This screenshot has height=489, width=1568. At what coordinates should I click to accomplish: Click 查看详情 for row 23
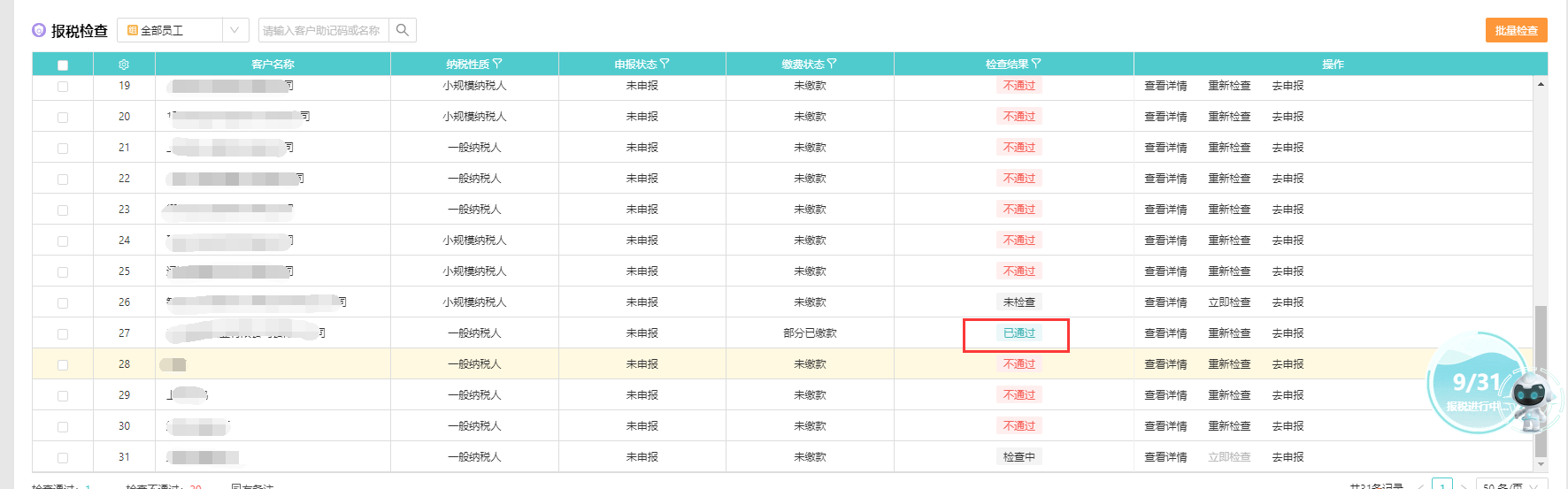(1165, 210)
